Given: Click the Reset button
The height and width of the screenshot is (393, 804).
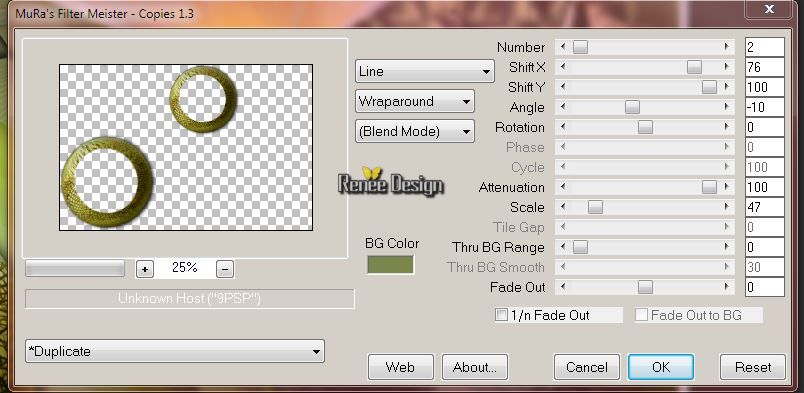Looking at the screenshot, I should pos(753,367).
